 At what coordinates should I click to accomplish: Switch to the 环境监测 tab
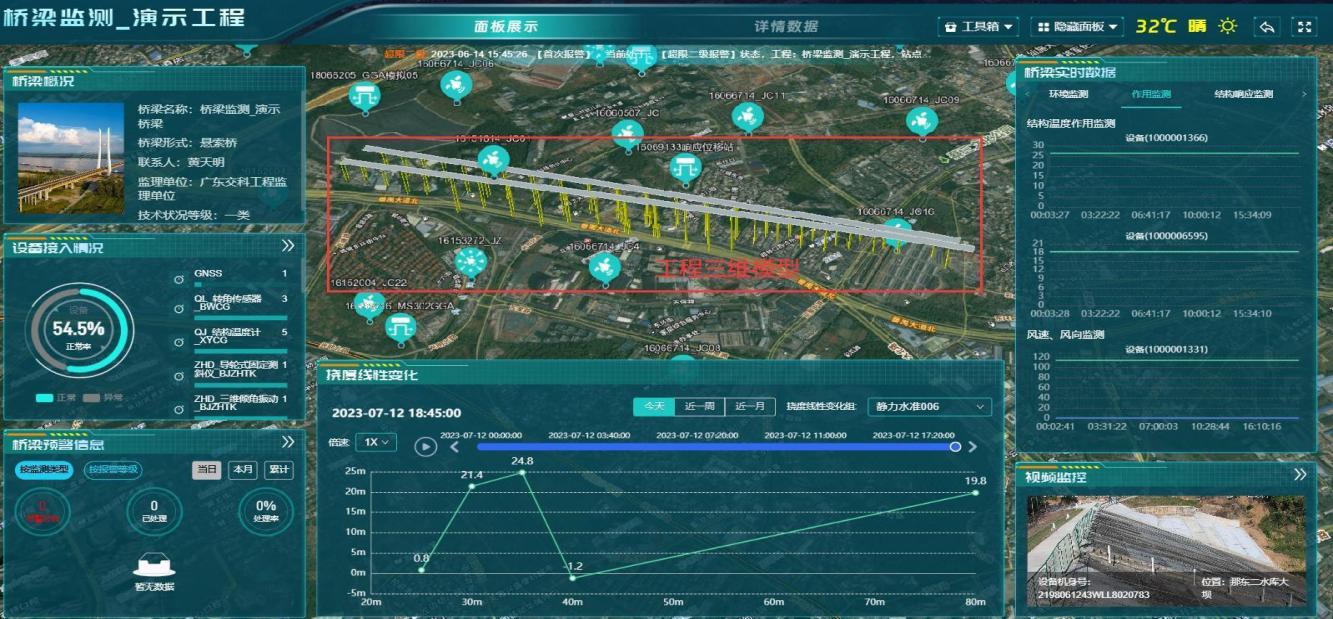(x=1068, y=94)
